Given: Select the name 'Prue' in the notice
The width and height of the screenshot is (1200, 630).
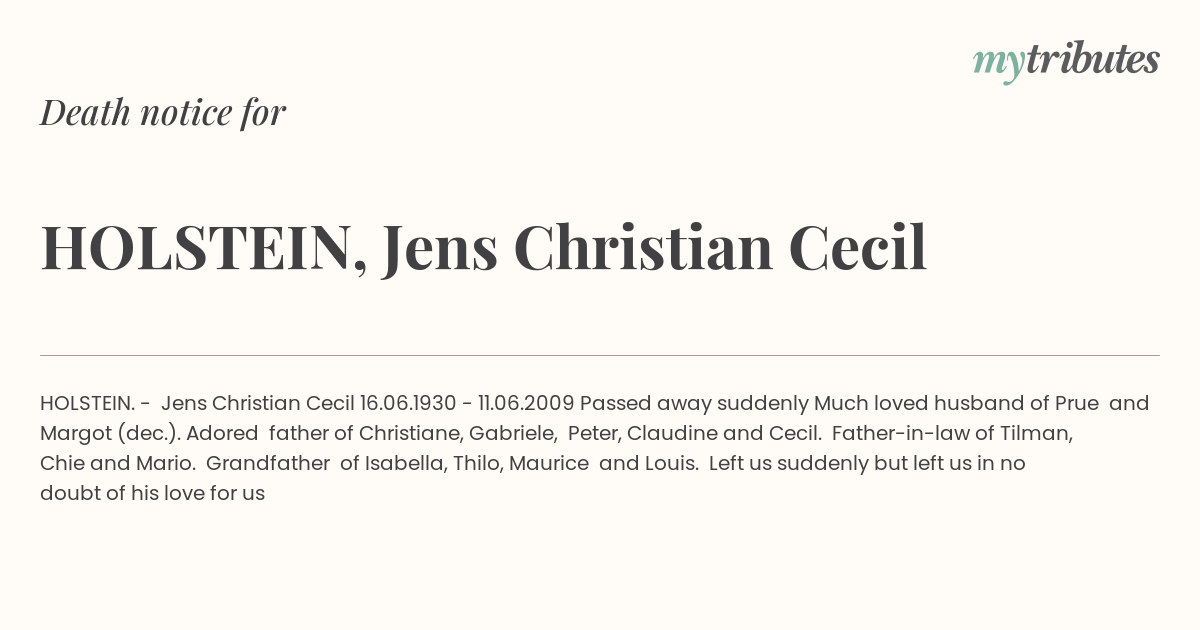Looking at the screenshot, I should pyautogui.click(x=1077, y=404).
